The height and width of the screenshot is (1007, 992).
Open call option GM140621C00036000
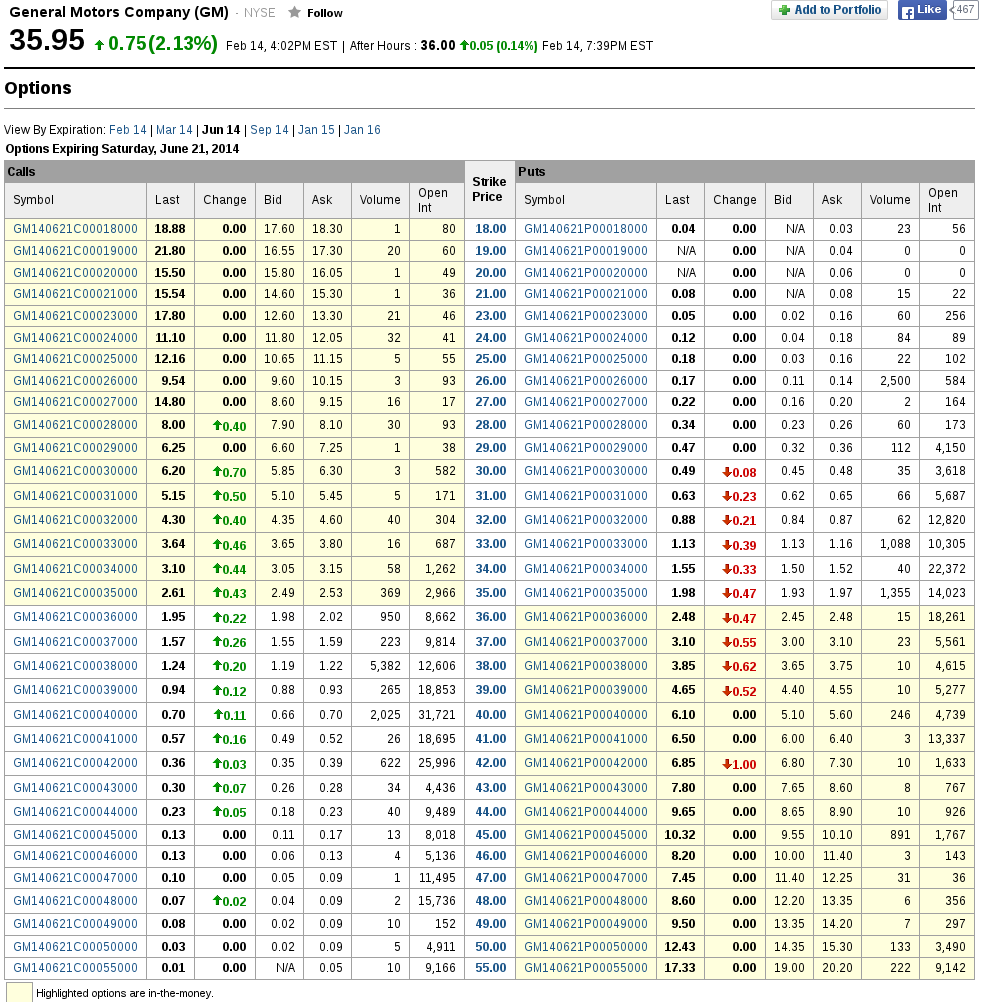(x=75, y=617)
